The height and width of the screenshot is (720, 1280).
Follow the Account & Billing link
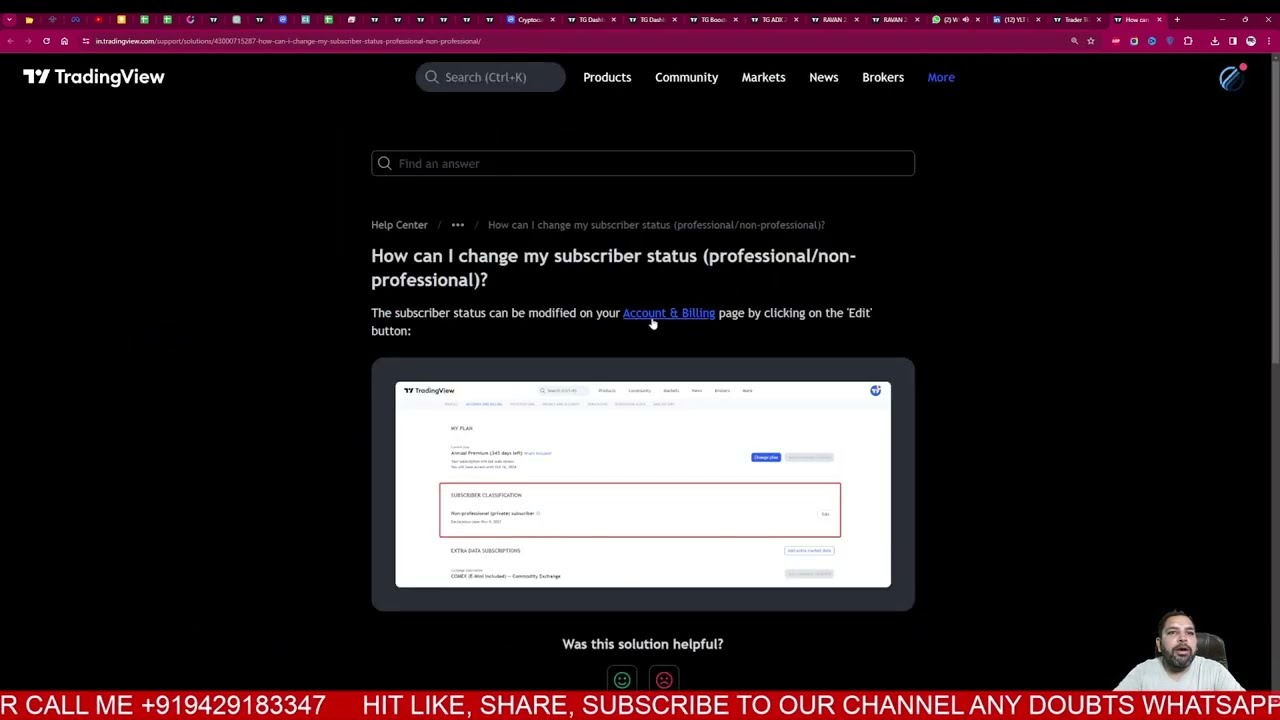(x=669, y=313)
